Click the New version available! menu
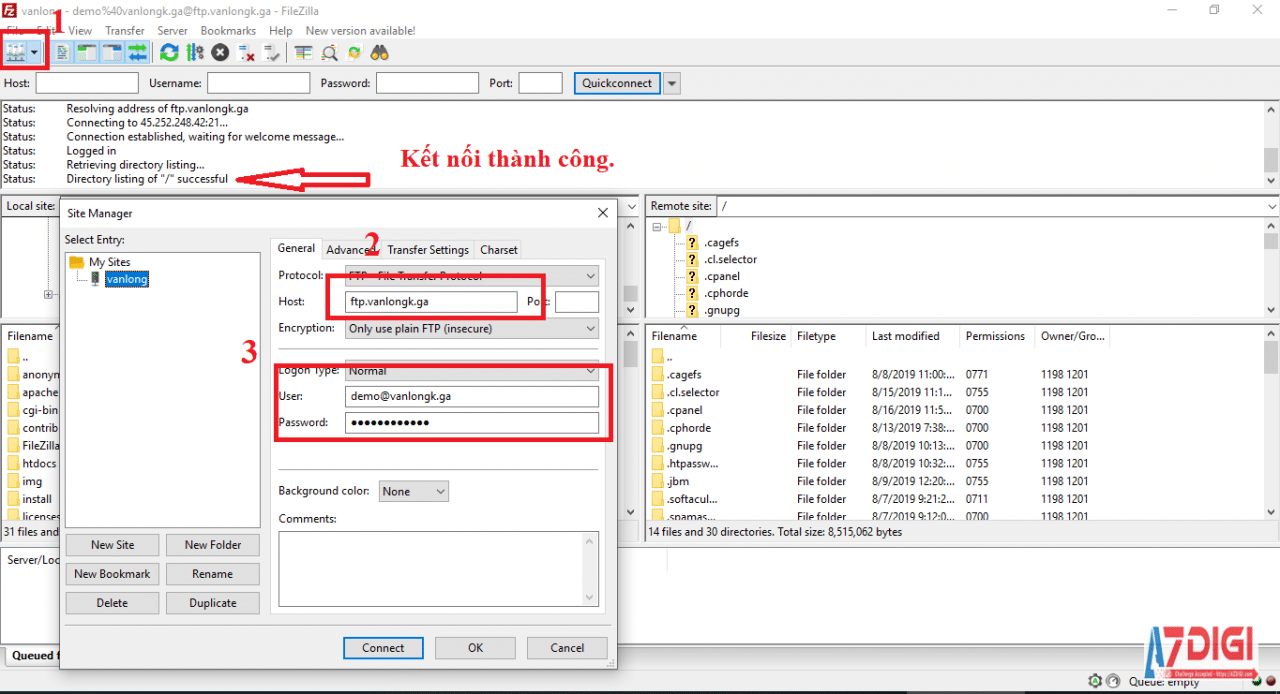This screenshot has width=1280, height=694. (x=358, y=31)
